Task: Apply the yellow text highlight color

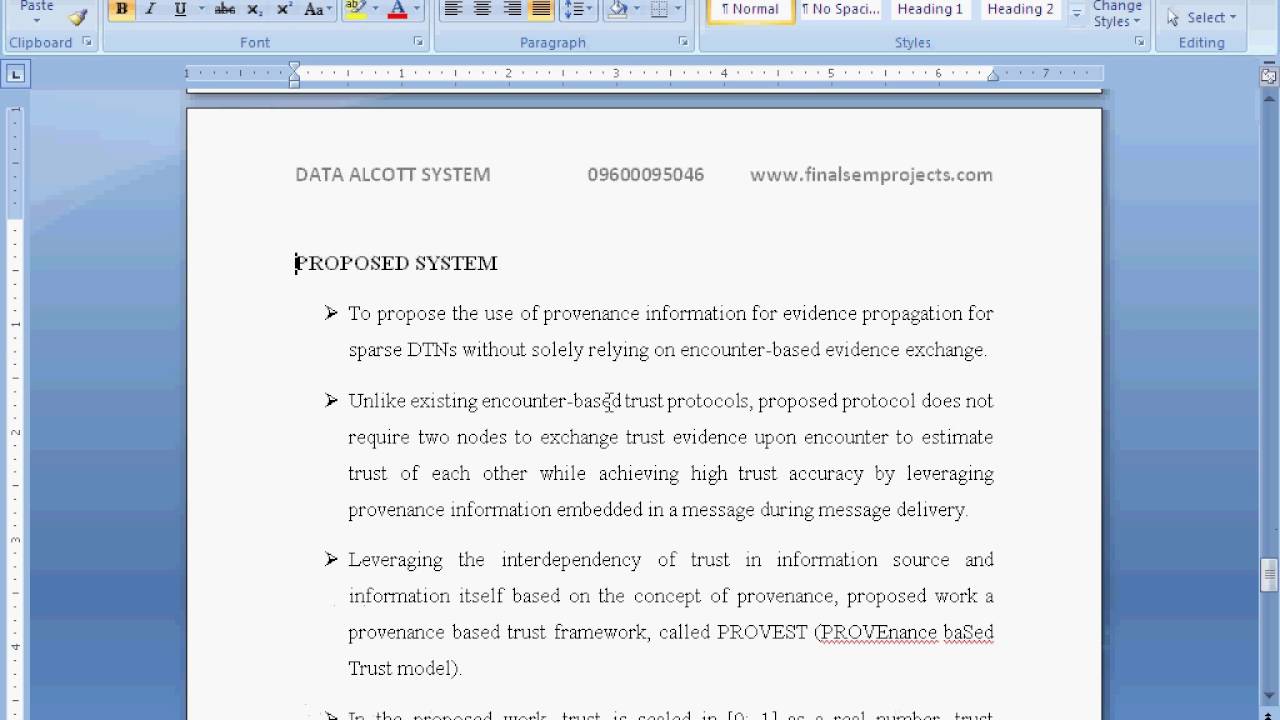Action: [x=354, y=10]
